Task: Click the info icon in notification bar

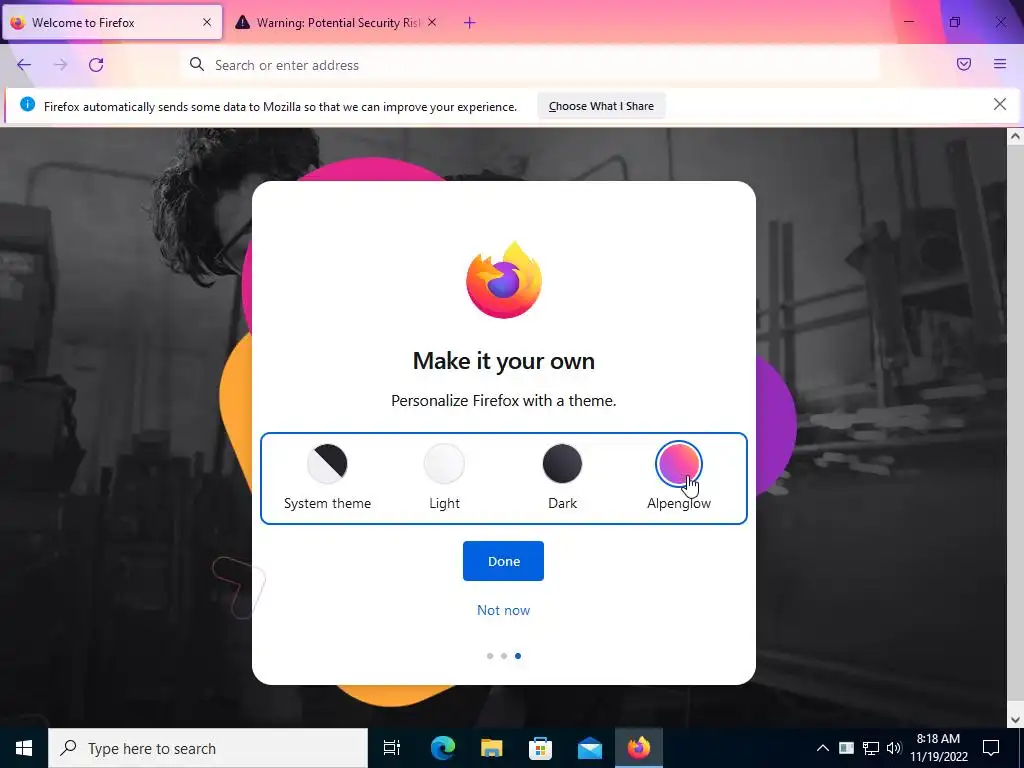Action: point(27,104)
